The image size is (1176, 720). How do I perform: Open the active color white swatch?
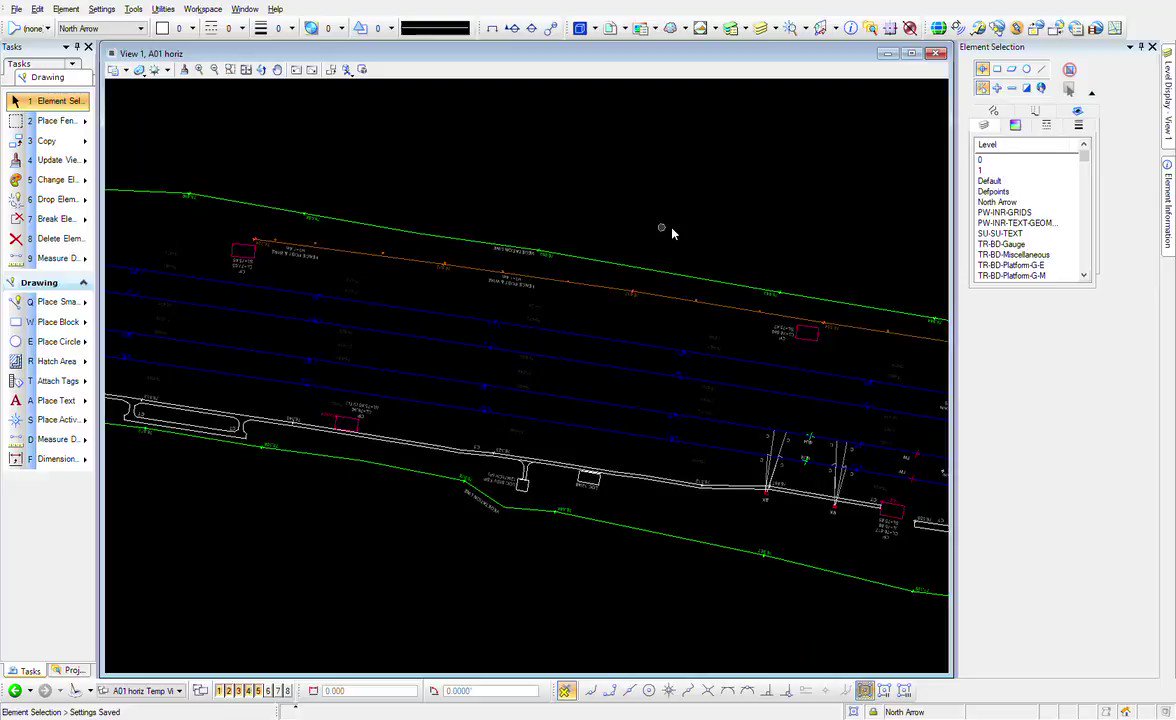pos(162,28)
